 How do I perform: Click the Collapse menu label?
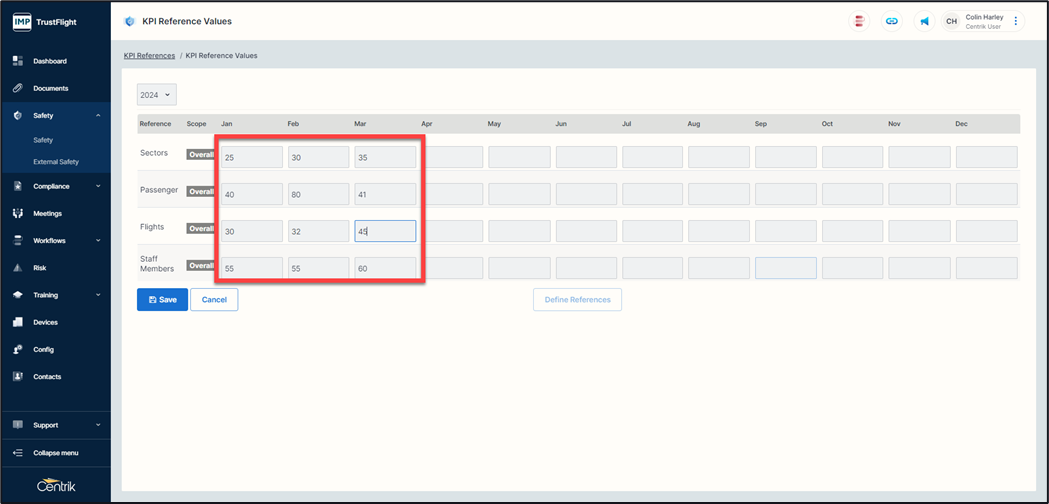coord(56,453)
